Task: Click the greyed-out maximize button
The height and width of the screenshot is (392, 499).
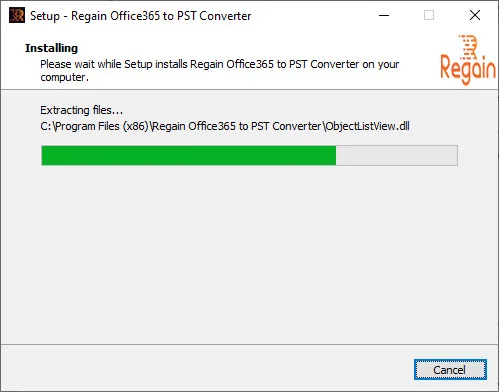Action: [429, 15]
